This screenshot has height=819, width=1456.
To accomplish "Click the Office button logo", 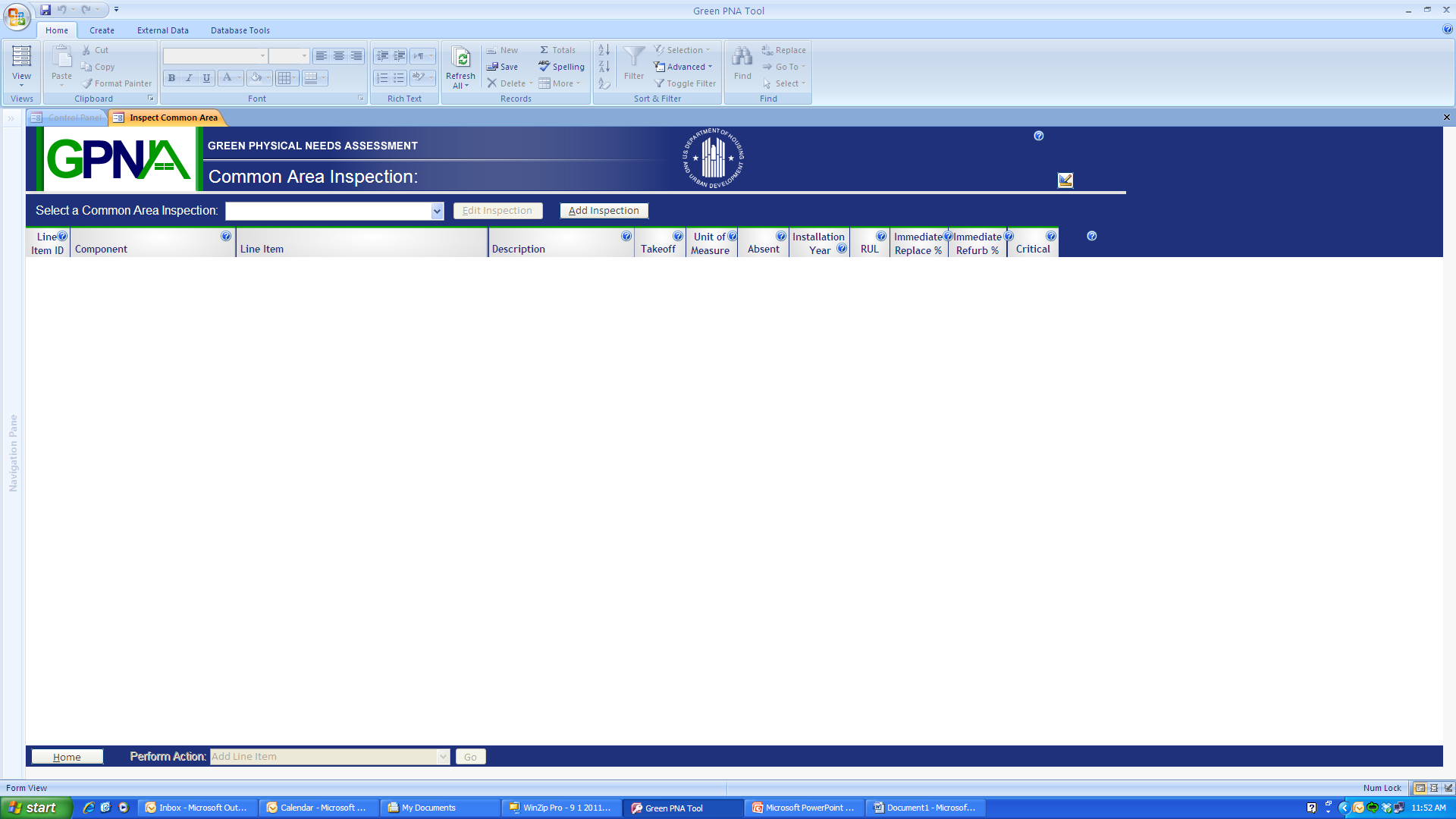I will tap(17, 17).
